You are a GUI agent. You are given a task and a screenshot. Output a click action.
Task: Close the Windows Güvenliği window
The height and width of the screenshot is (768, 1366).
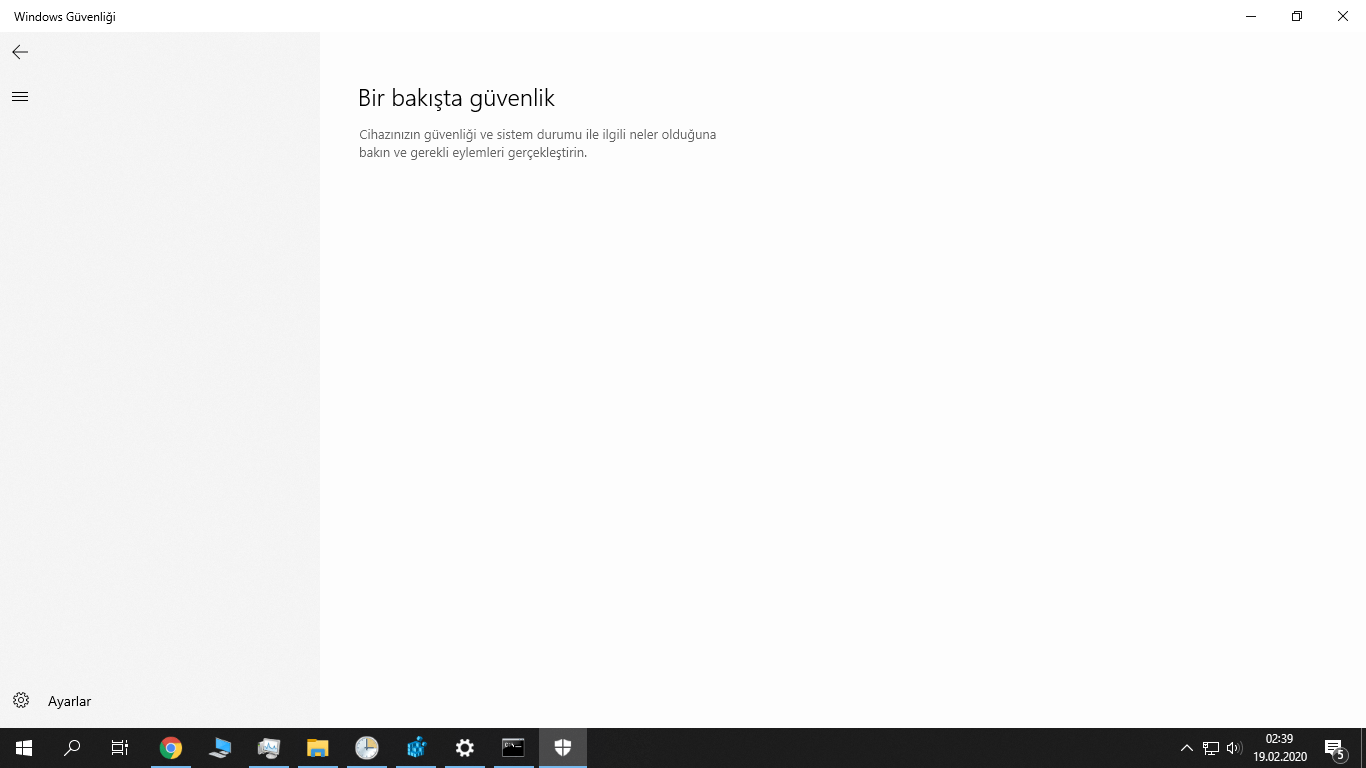(1343, 16)
